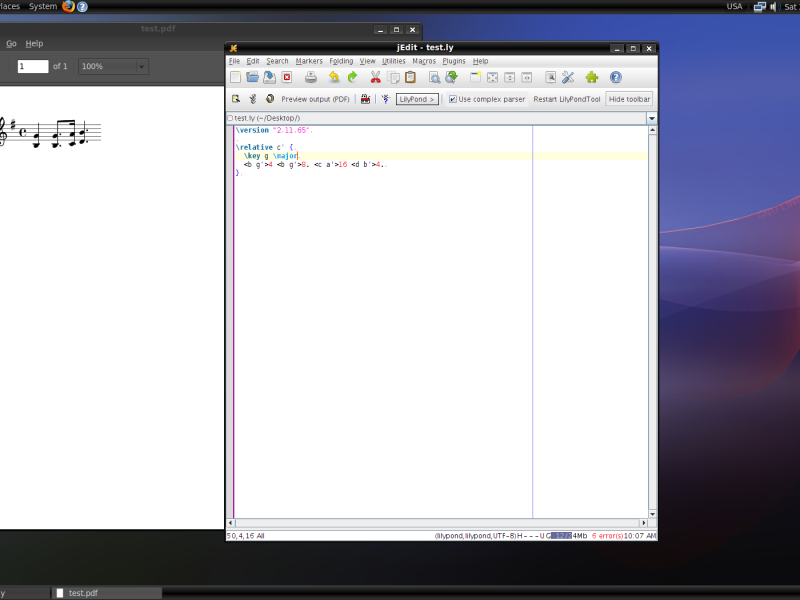Screen dimensions: 800x600
Task: Click the green Redo arrow icon
Action: coord(352,77)
